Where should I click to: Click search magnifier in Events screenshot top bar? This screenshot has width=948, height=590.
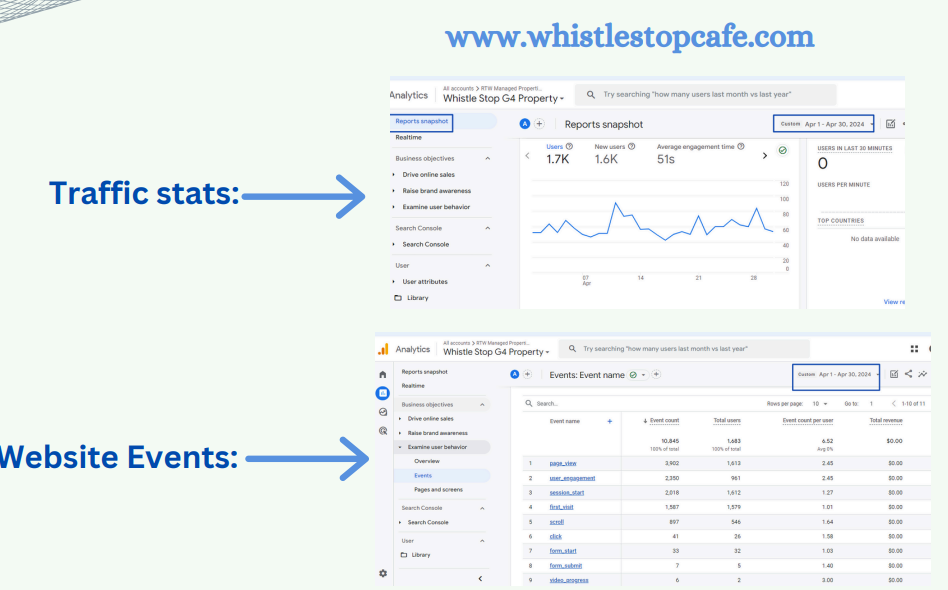[x=572, y=349]
